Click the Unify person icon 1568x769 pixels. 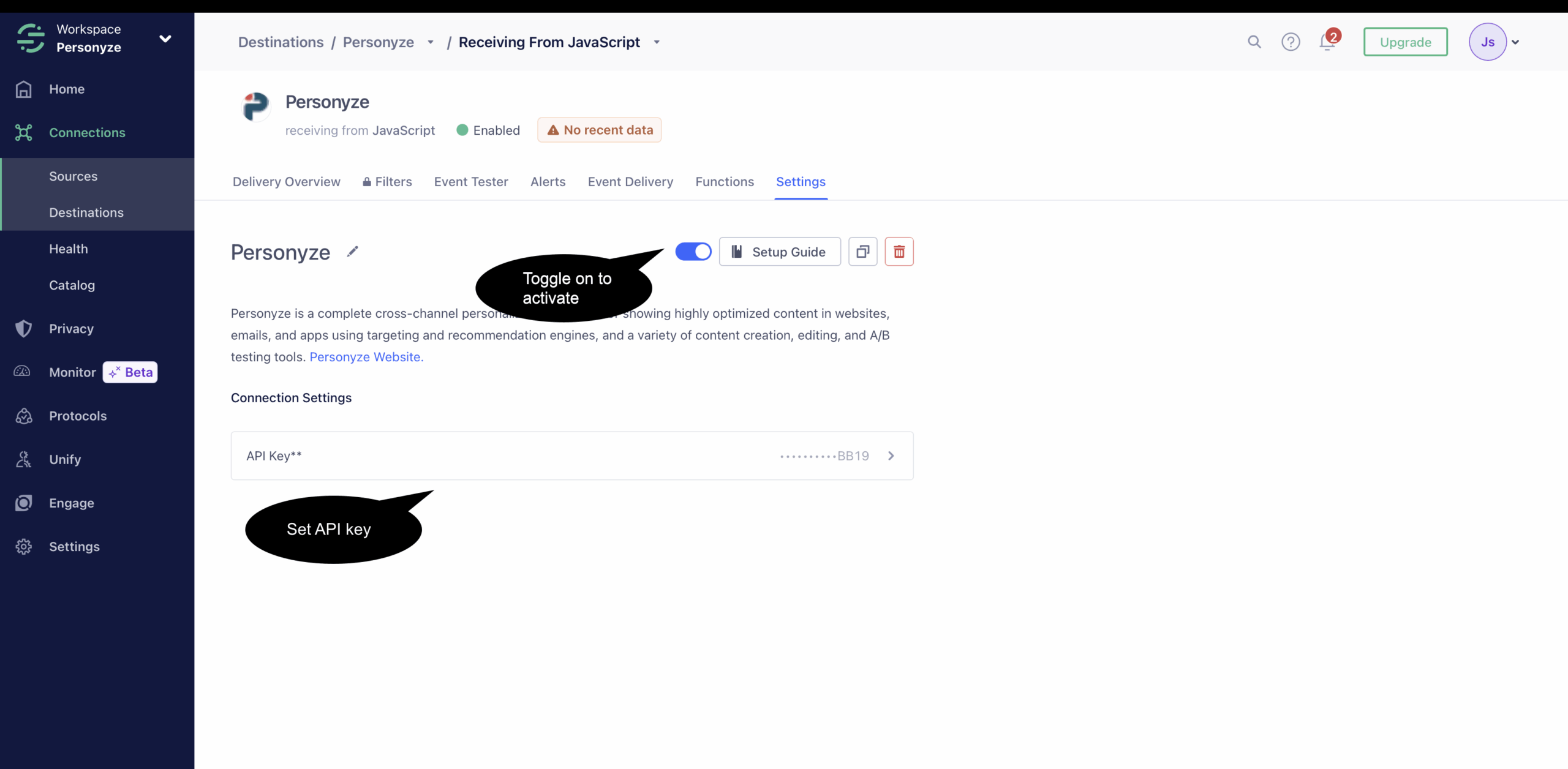[23, 459]
